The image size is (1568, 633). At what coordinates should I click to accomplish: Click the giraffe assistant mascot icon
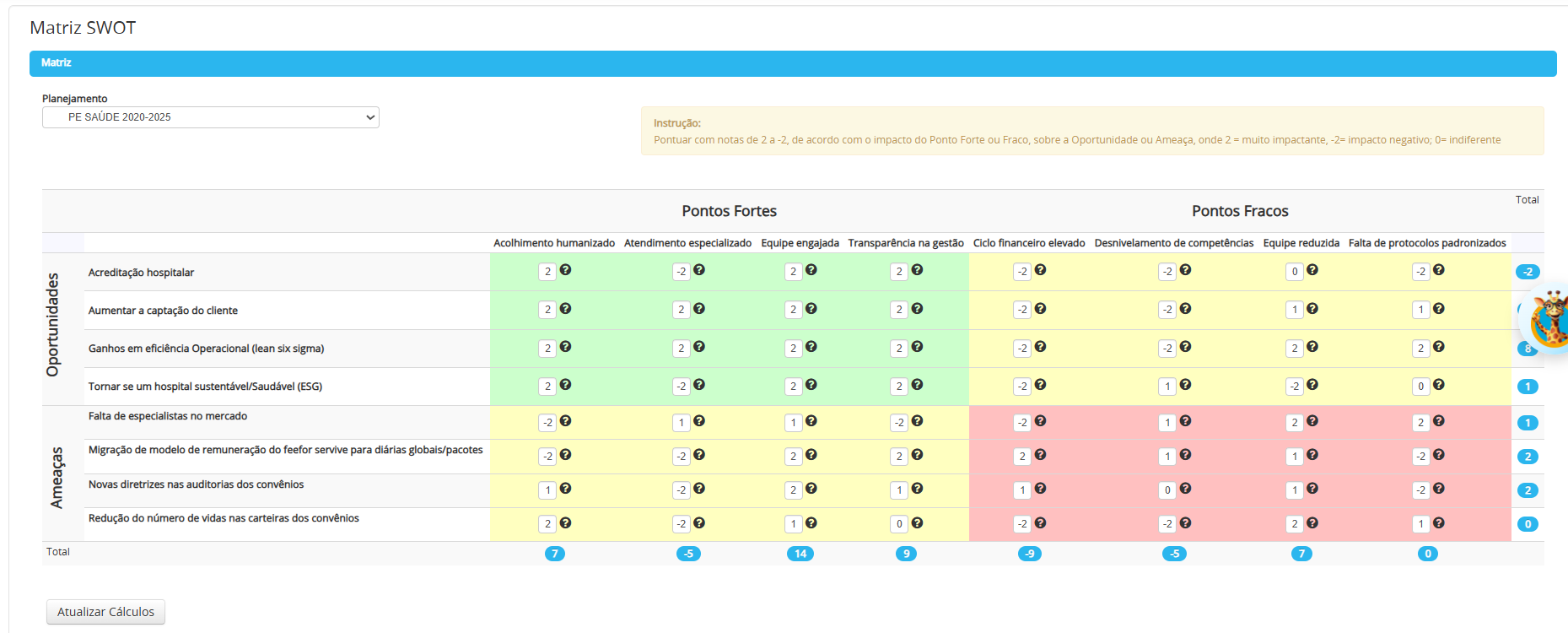coord(1548,318)
